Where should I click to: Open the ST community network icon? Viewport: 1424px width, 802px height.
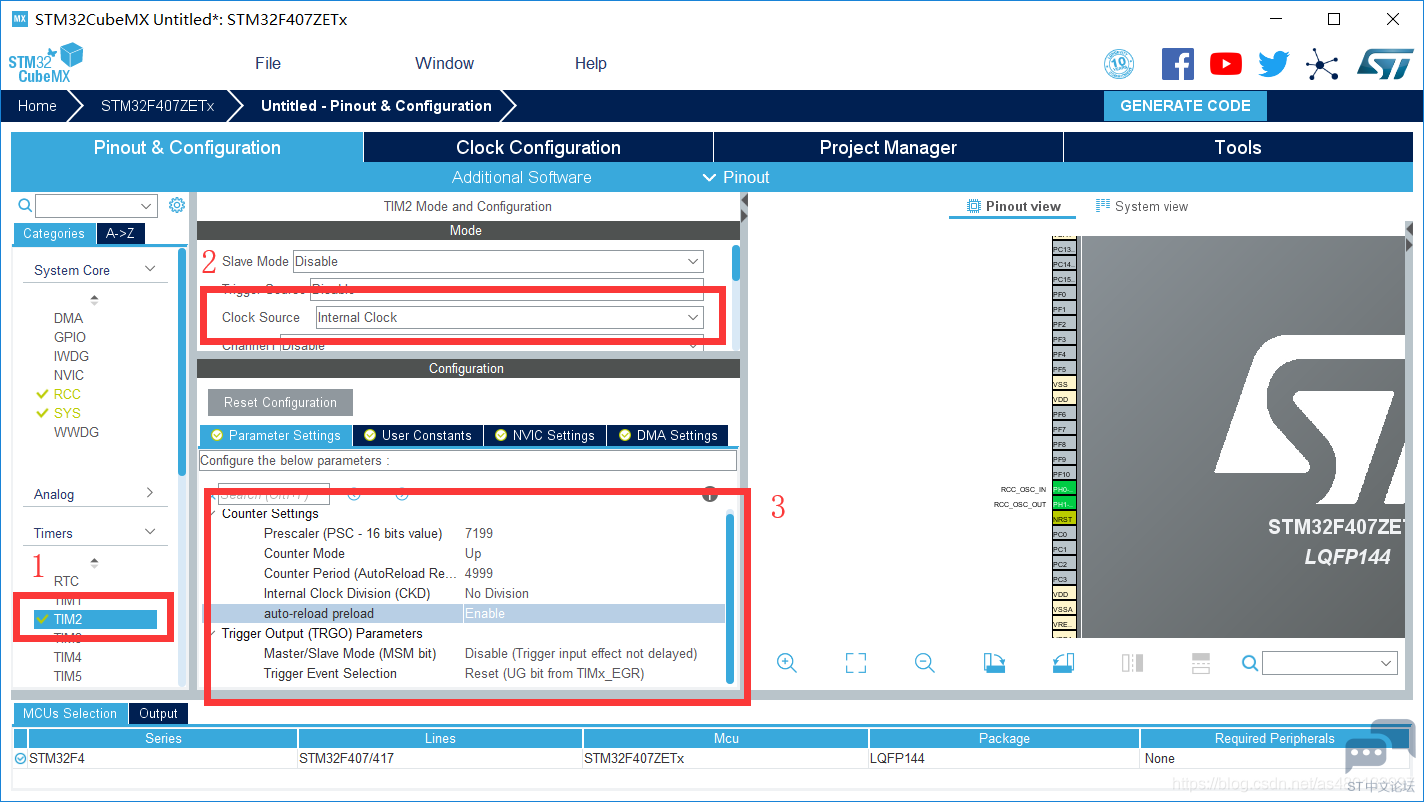[x=1322, y=65]
